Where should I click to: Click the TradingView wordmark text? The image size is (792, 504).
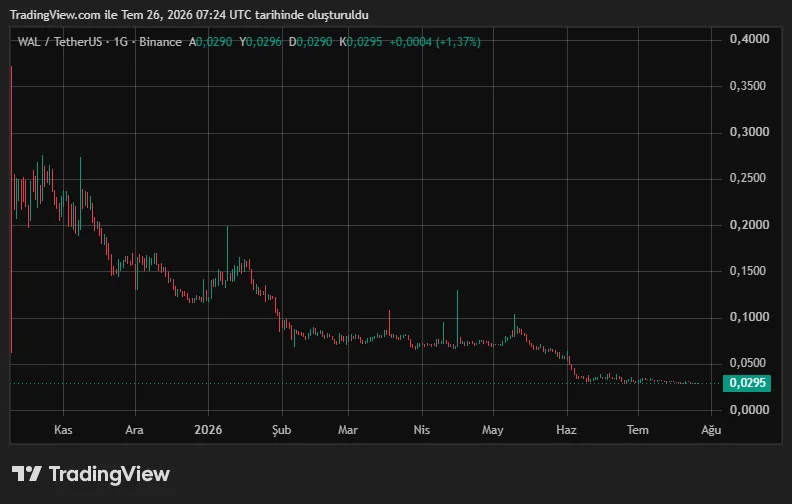[109, 474]
